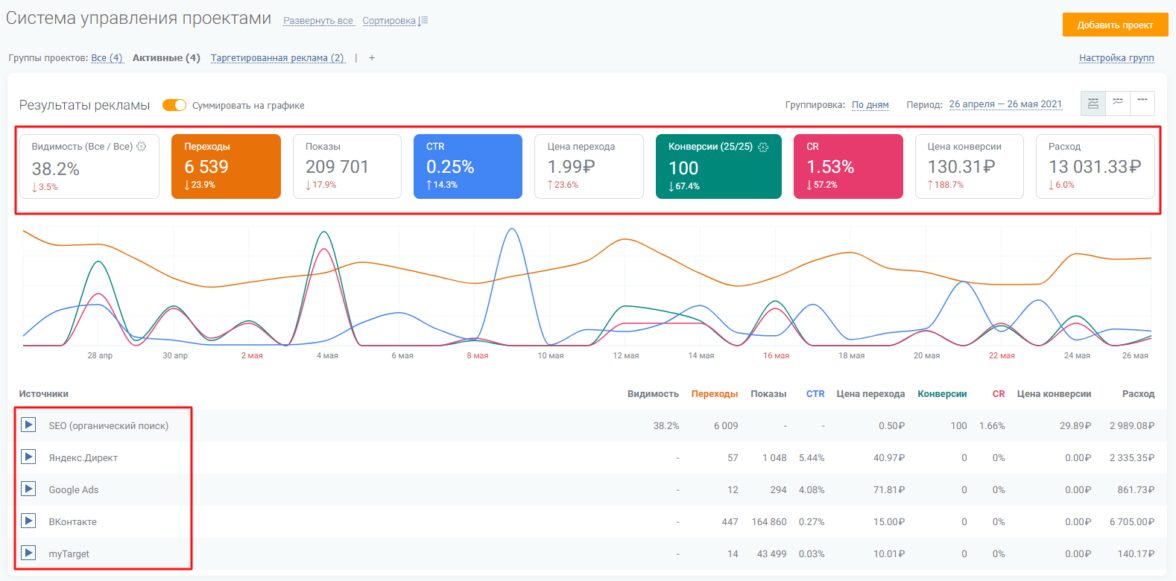Switch to the first chart layout view icon
Image resolution: width=1176 pixels, height=581 pixels.
coord(1092,103)
